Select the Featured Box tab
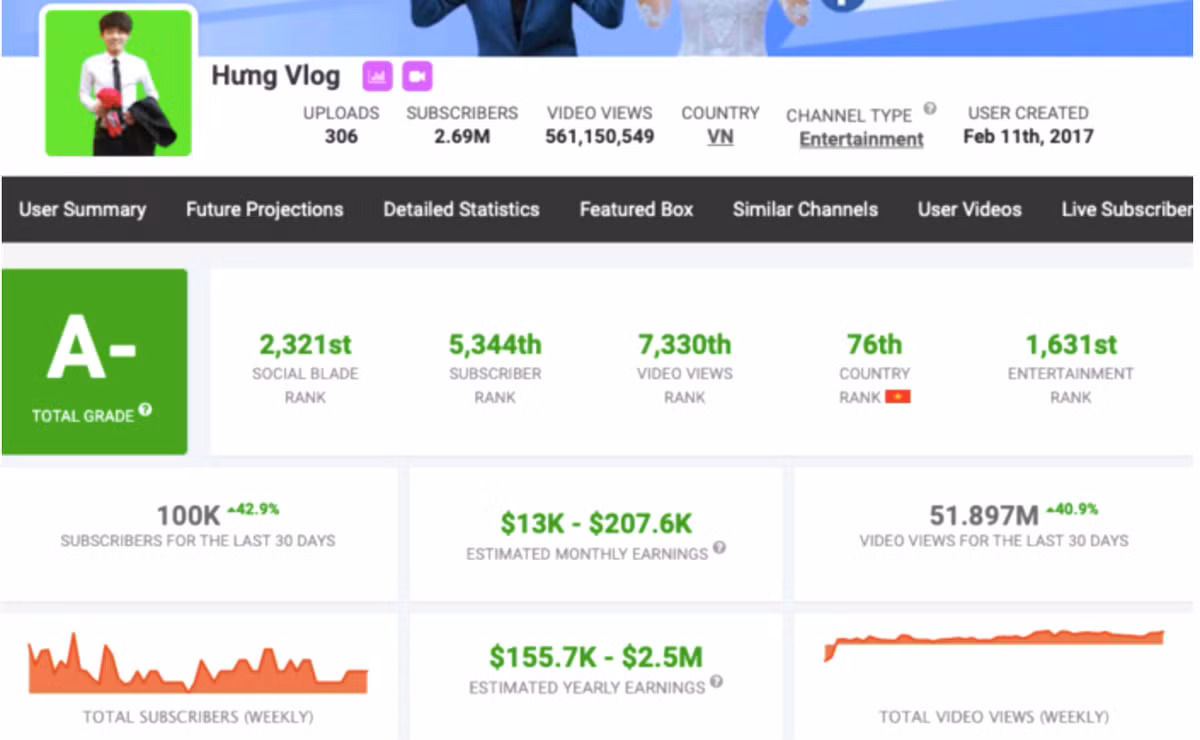 636,209
